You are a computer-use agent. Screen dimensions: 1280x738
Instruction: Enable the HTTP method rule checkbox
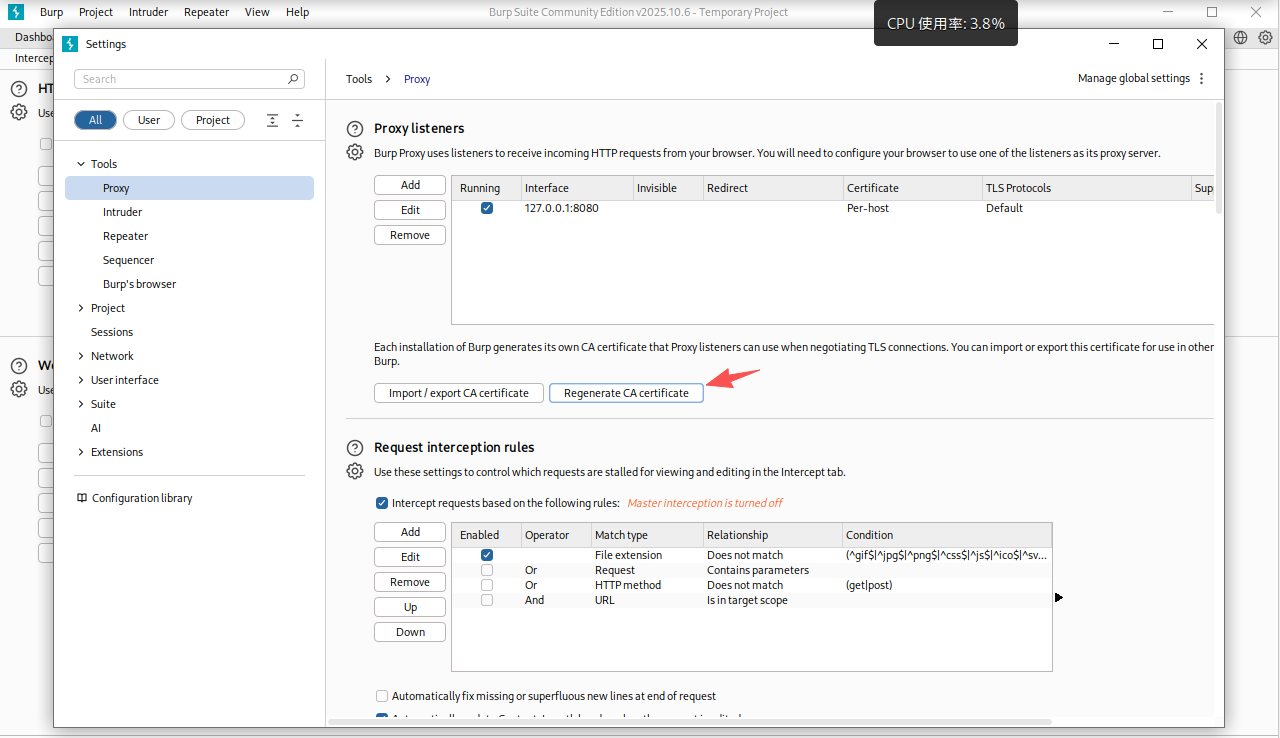point(487,585)
